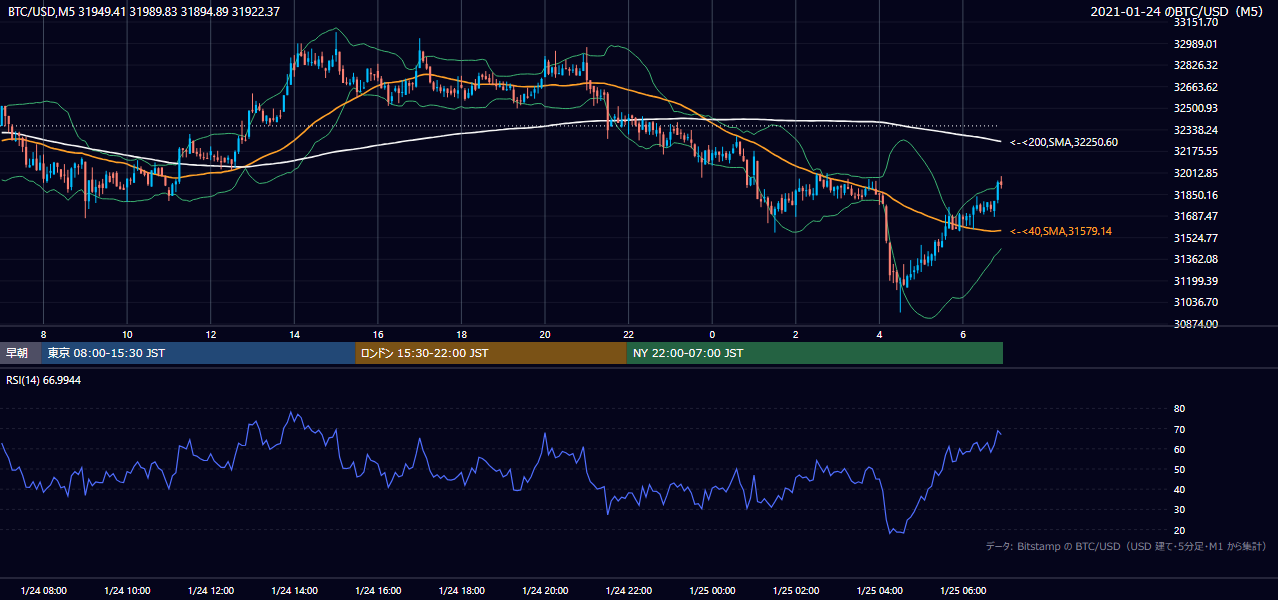Click hour tick 8 under price chart
Screen dimensions: 1278x600
(43, 334)
